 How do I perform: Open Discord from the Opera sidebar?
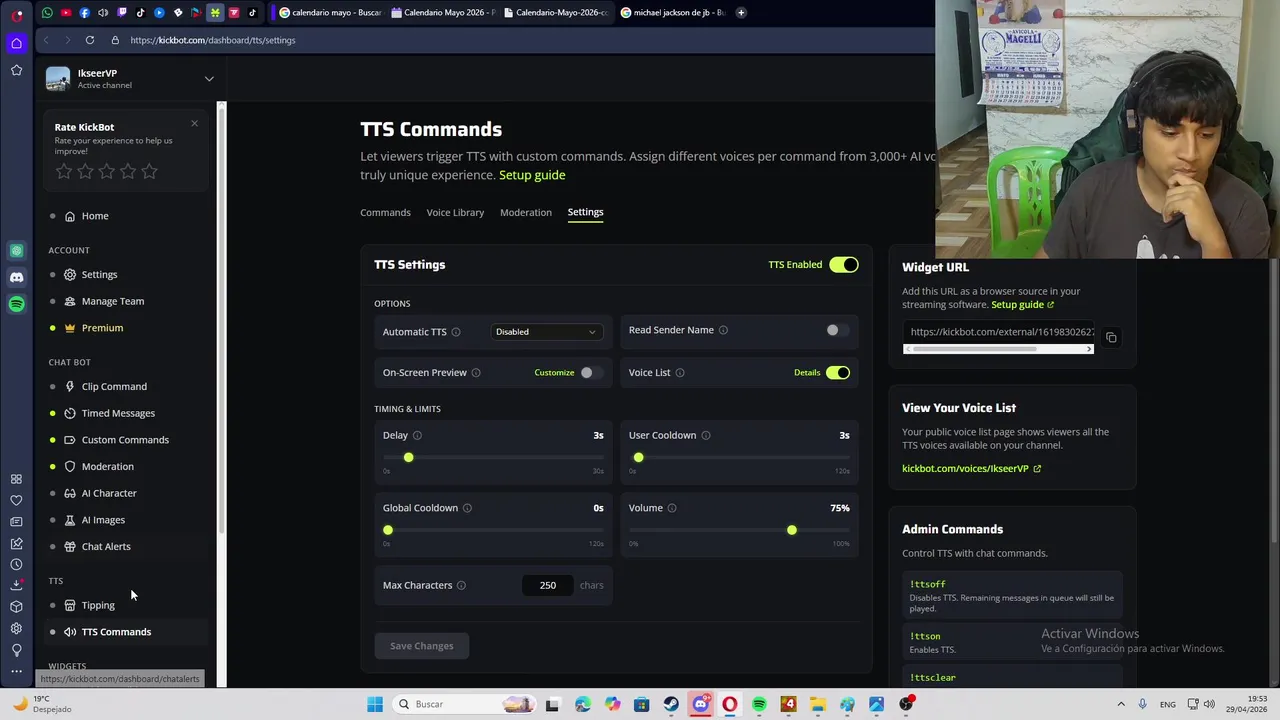pos(16,277)
